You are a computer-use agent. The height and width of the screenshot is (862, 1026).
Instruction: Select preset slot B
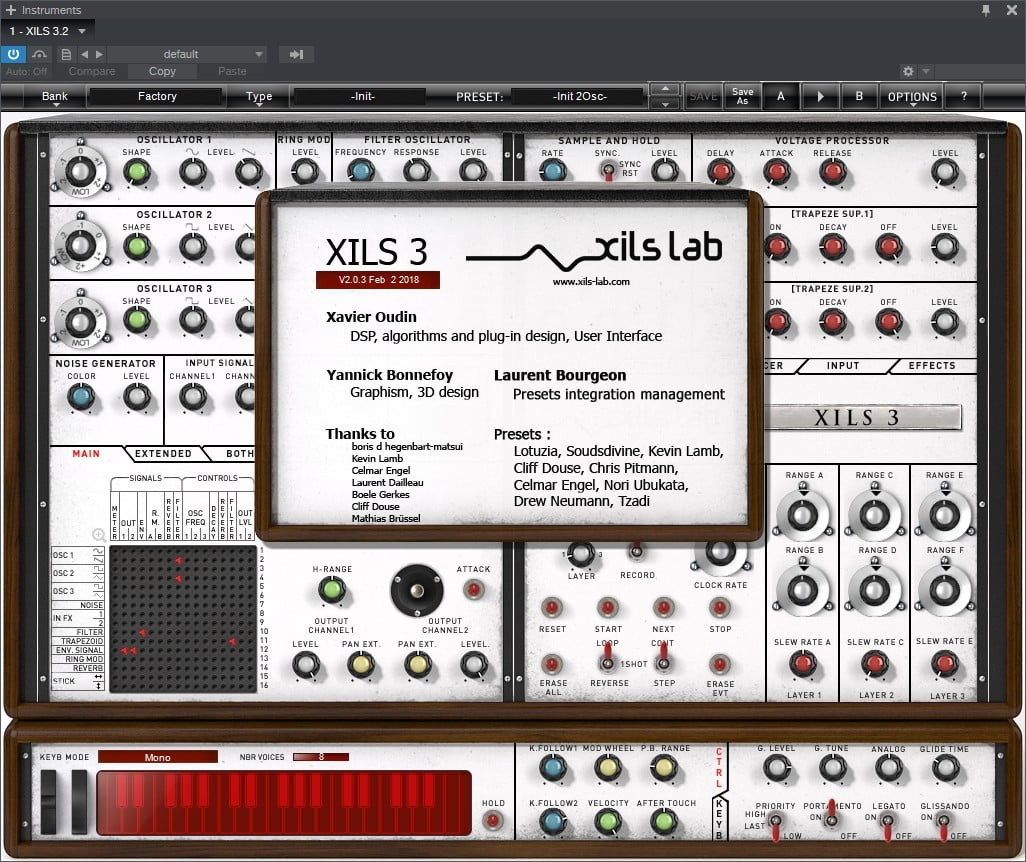(x=859, y=96)
